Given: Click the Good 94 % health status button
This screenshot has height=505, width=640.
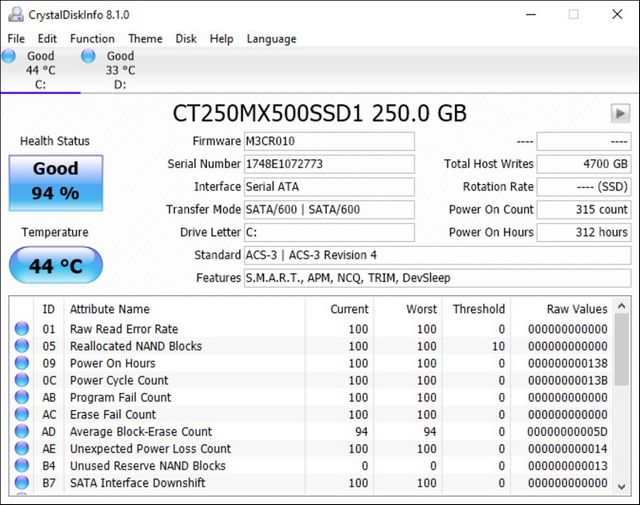Looking at the screenshot, I should (x=55, y=181).
